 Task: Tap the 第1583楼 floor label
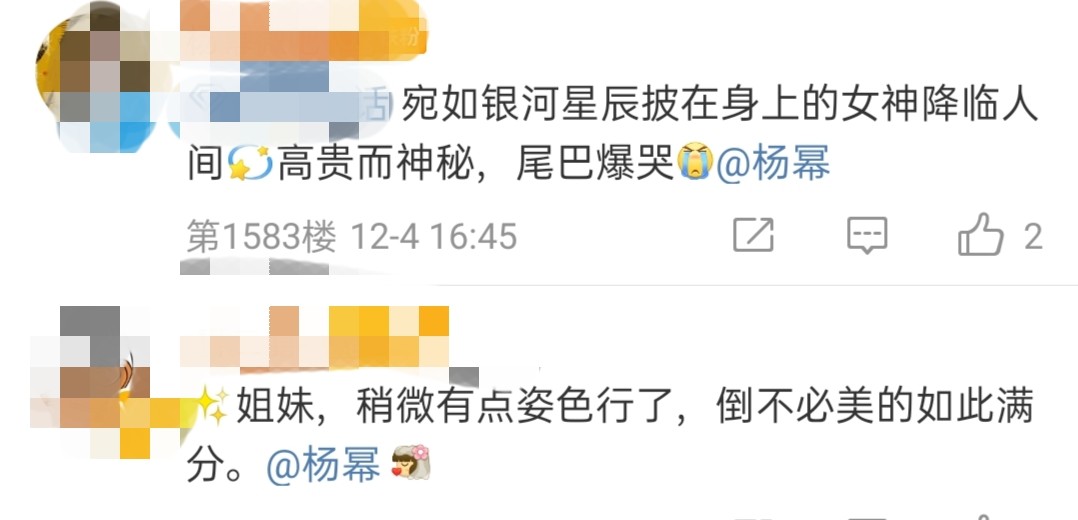coord(261,237)
